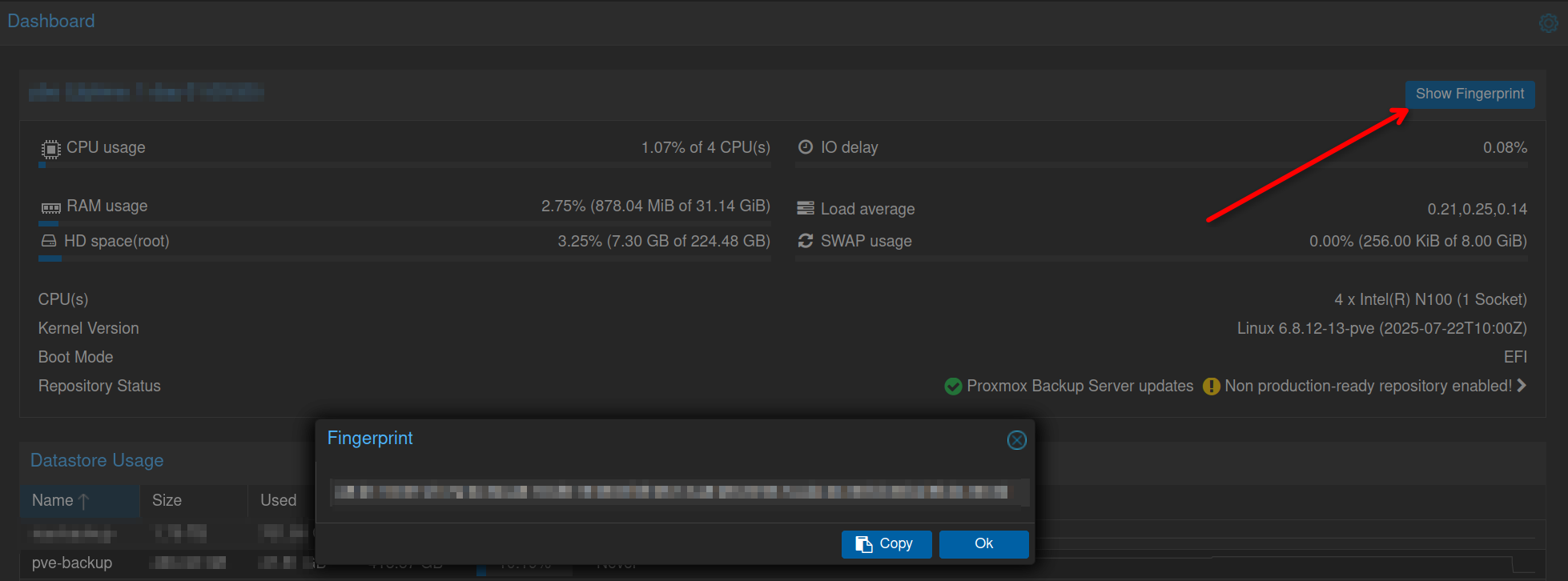Click the SWAP usage refresh icon
The image size is (1568, 581).
point(806,241)
